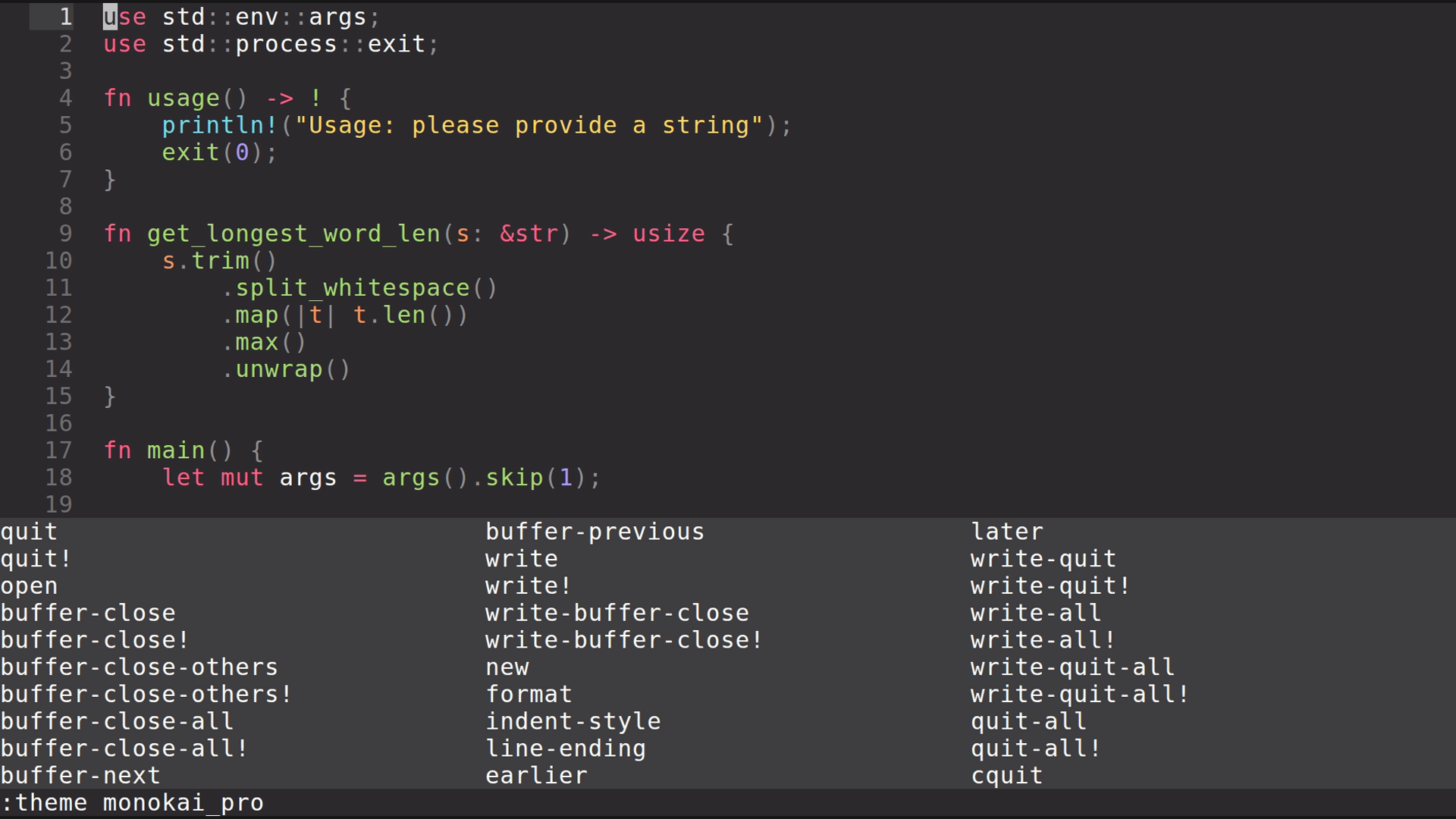Choose "open" from the command menu
Screen dimensions: 1456x819
coord(29,586)
